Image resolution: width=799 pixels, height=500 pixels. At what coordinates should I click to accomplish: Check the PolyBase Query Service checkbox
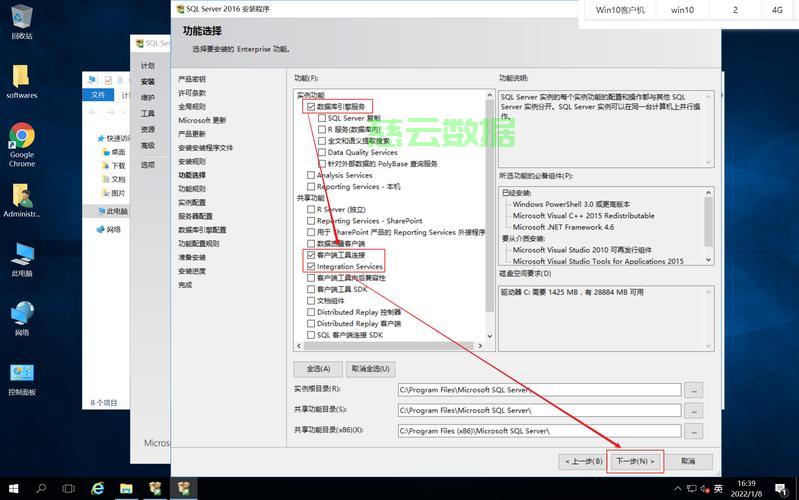tap(322, 164)
